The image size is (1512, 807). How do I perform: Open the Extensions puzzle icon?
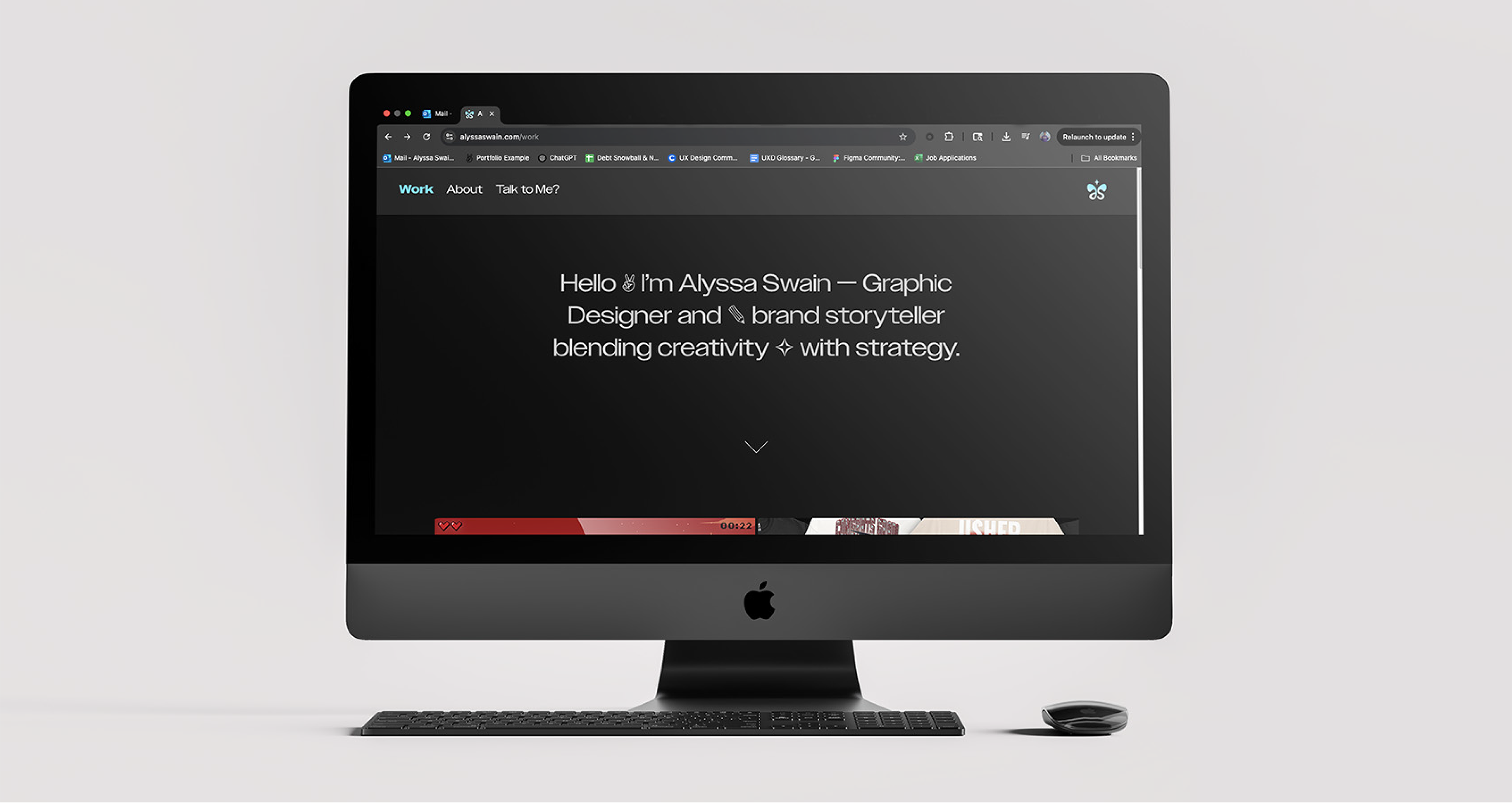tap(949, 137)
